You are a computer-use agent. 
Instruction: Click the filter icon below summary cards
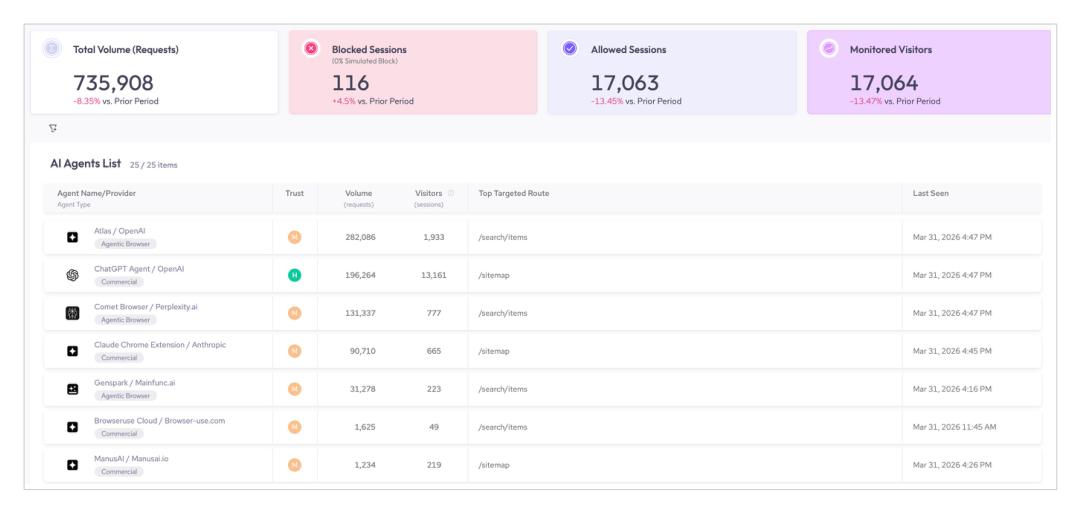tap(53, 128)
